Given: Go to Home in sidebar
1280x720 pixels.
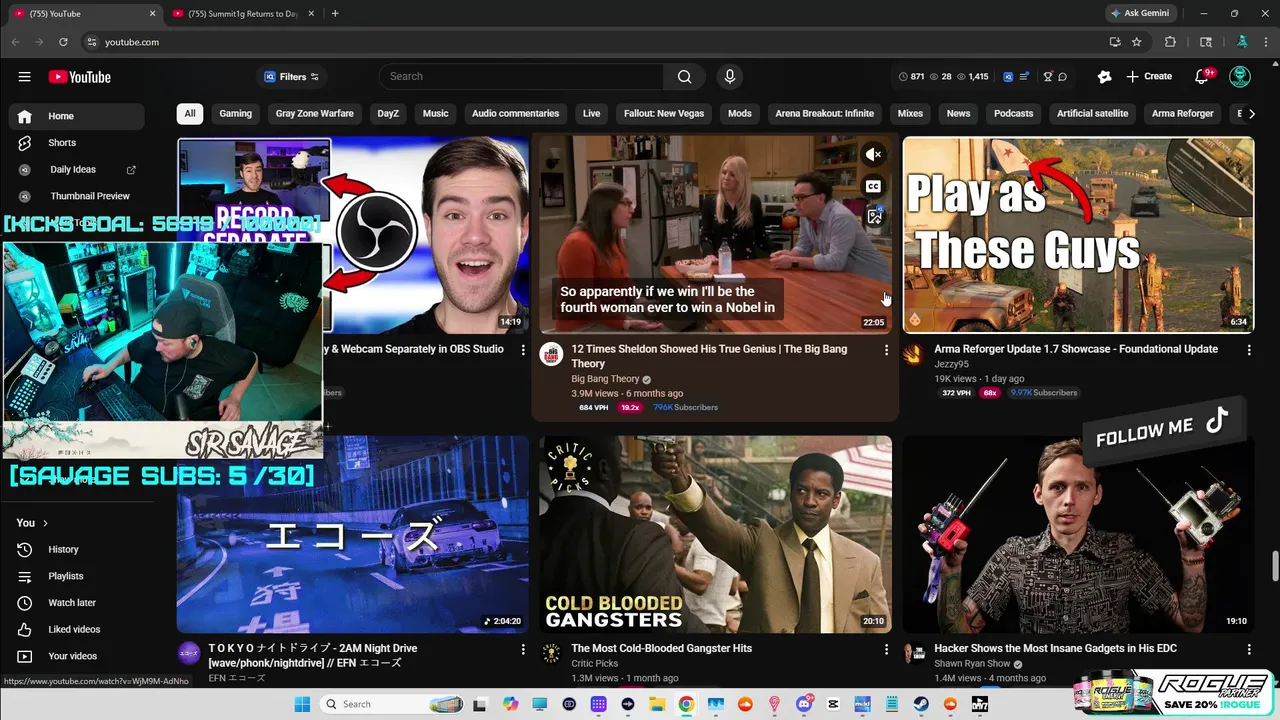Looking at the screenshot, I should [77, 116].
